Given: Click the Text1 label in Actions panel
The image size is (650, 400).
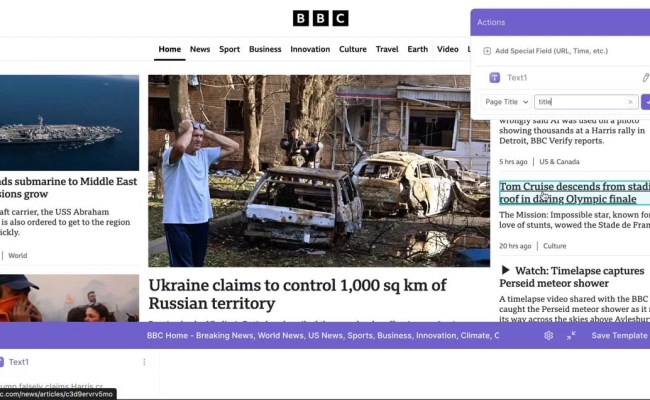Looking at the screenshot, I should pos(517,78).
